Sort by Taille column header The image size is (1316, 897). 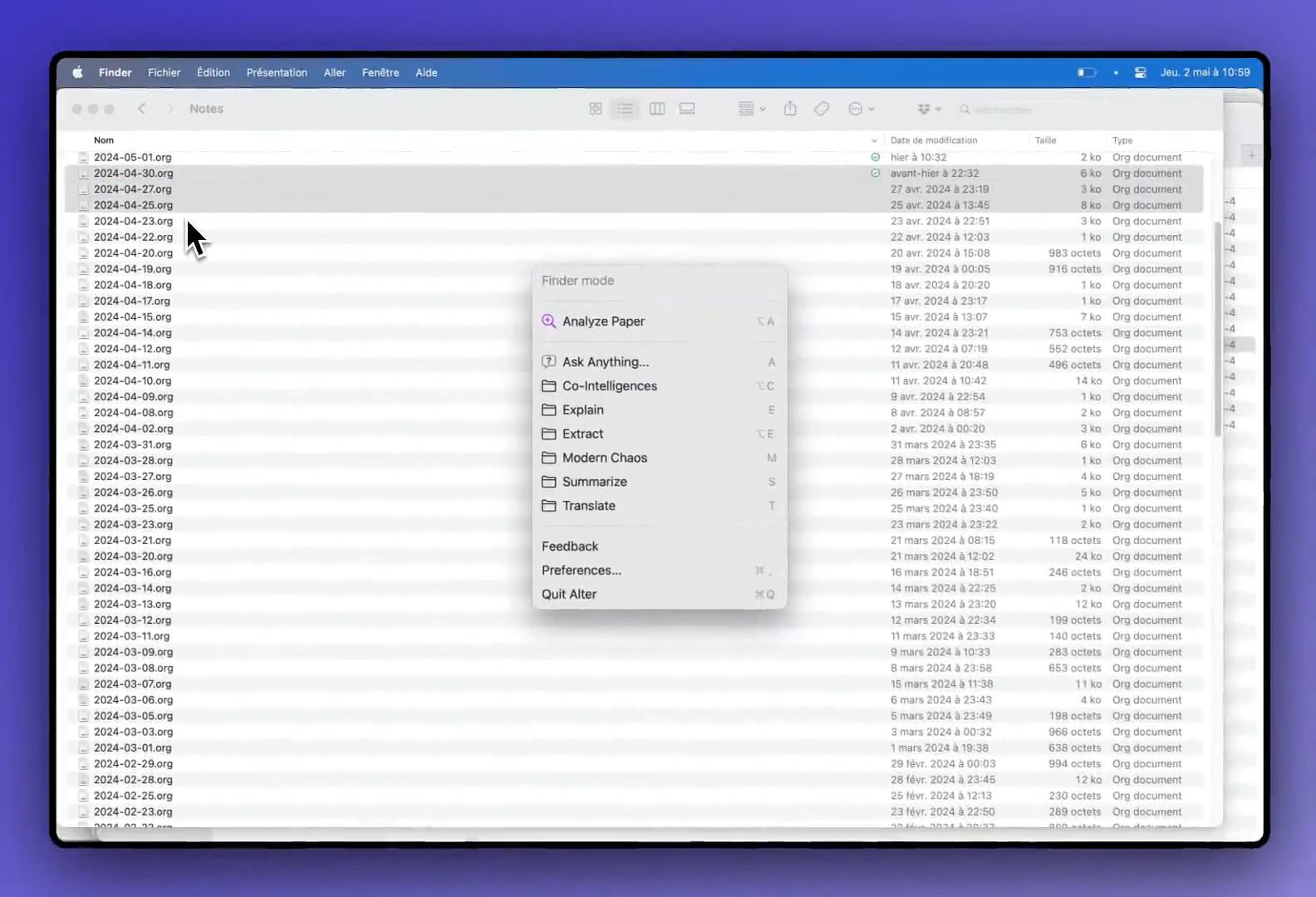point(1046,140)
